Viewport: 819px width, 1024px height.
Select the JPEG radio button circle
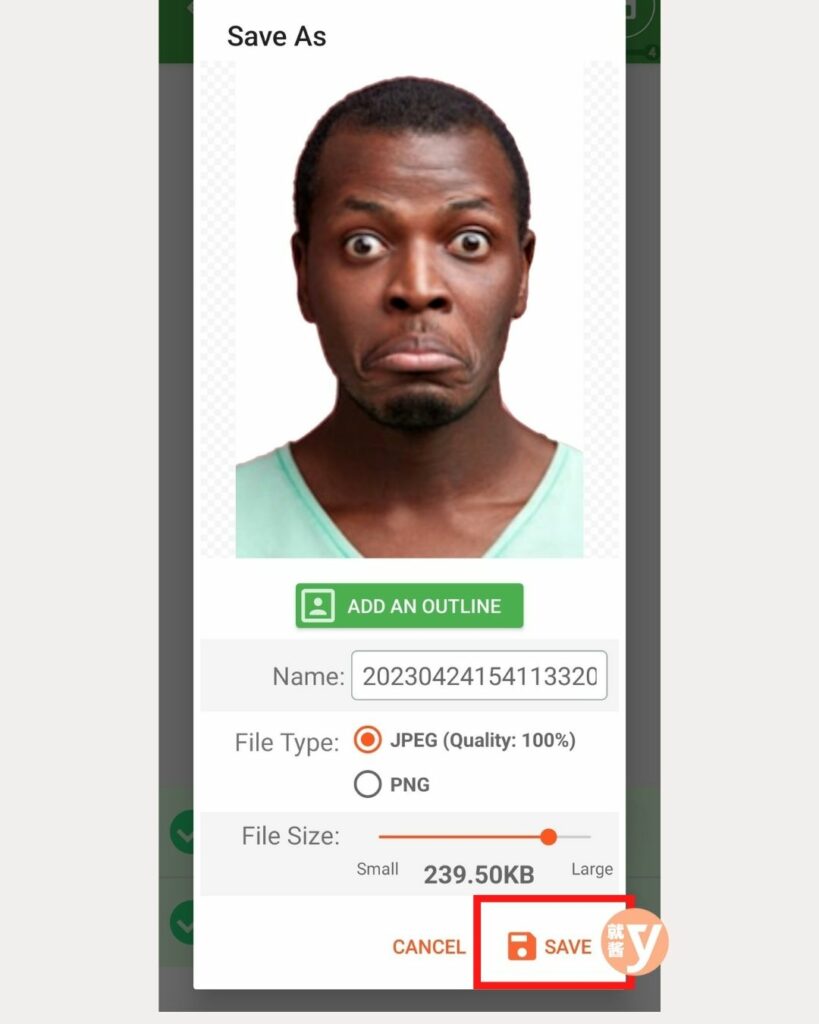tap(368, 740)
